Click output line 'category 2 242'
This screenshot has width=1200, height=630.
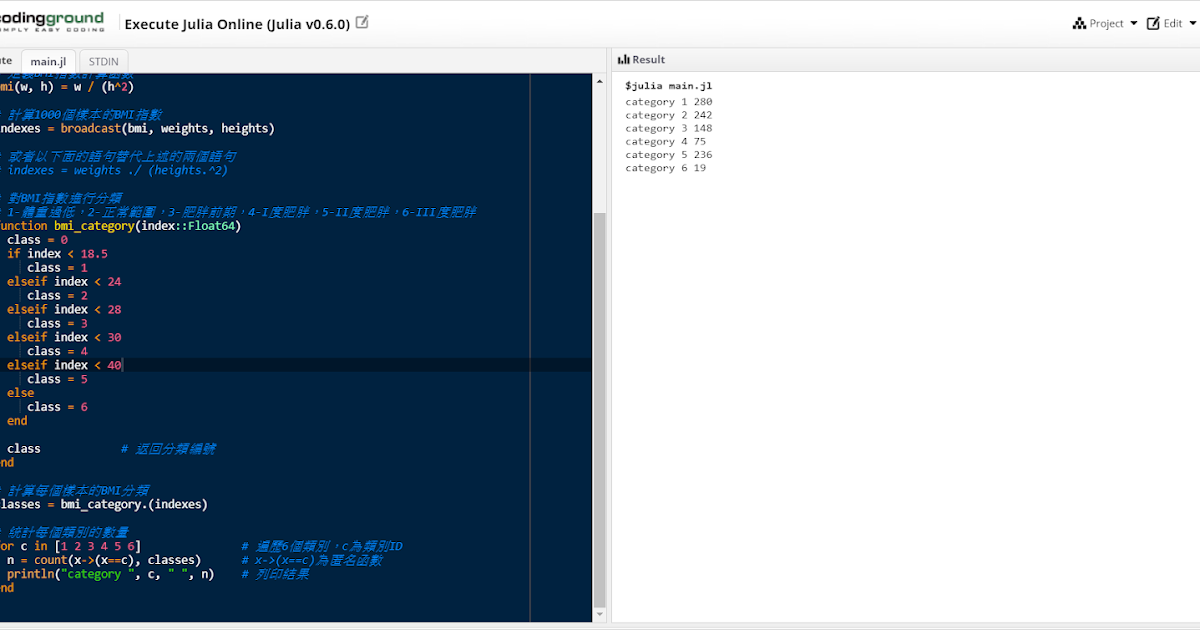[669, 115]
